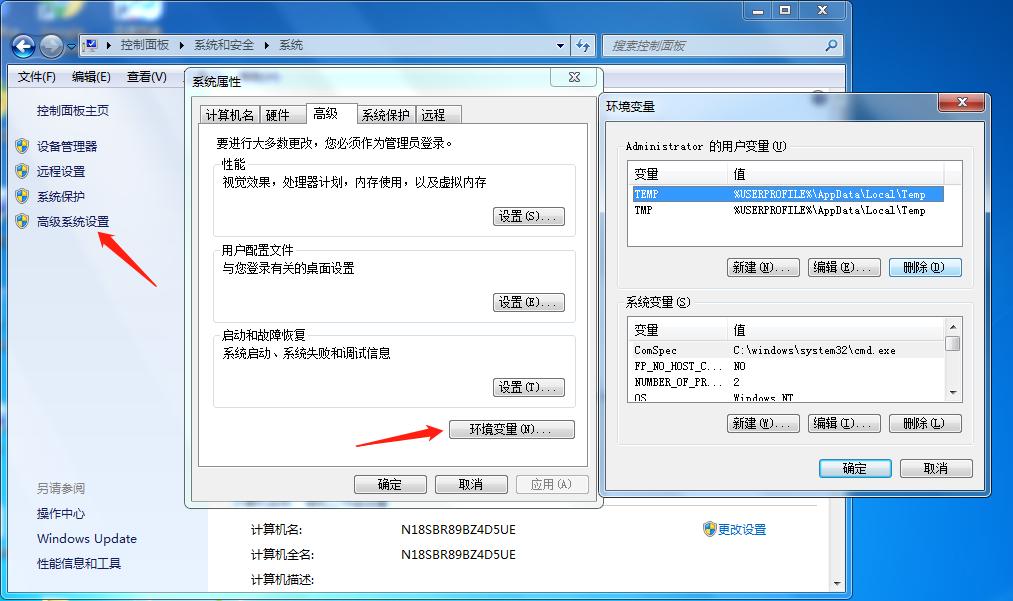Click the back navigation arrow
Image resolution: width=1013 pixels, height=601 pixels.
[x=22, y=46]
